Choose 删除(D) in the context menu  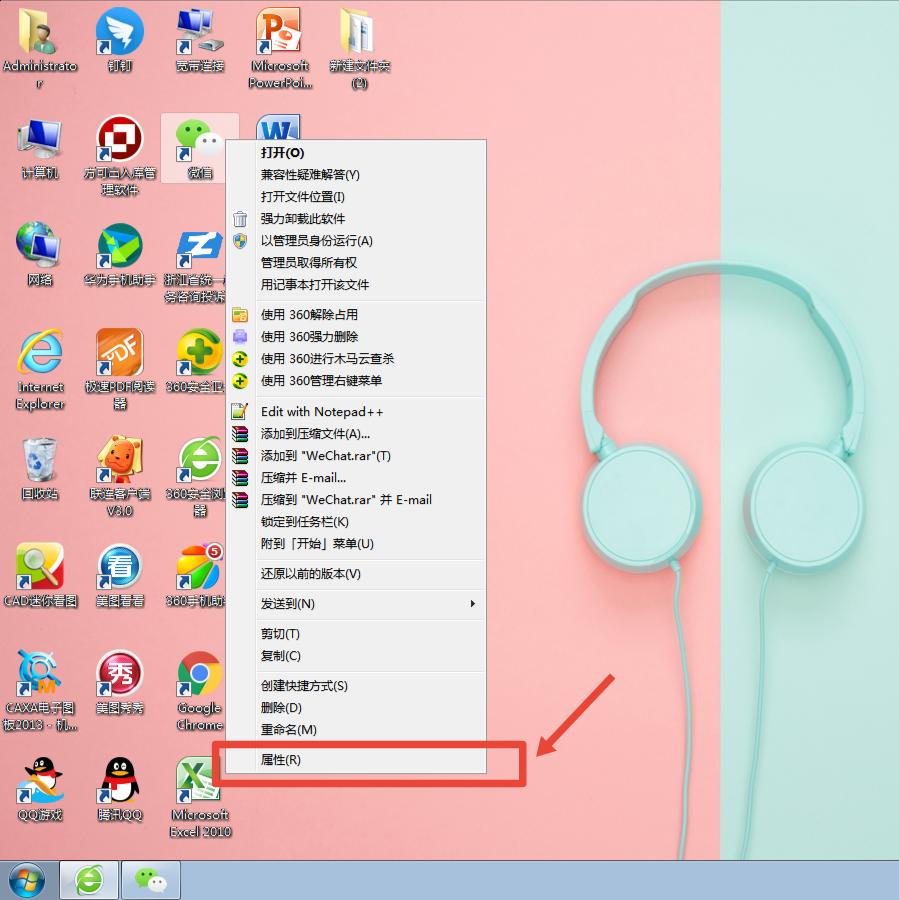pos(356,708)
